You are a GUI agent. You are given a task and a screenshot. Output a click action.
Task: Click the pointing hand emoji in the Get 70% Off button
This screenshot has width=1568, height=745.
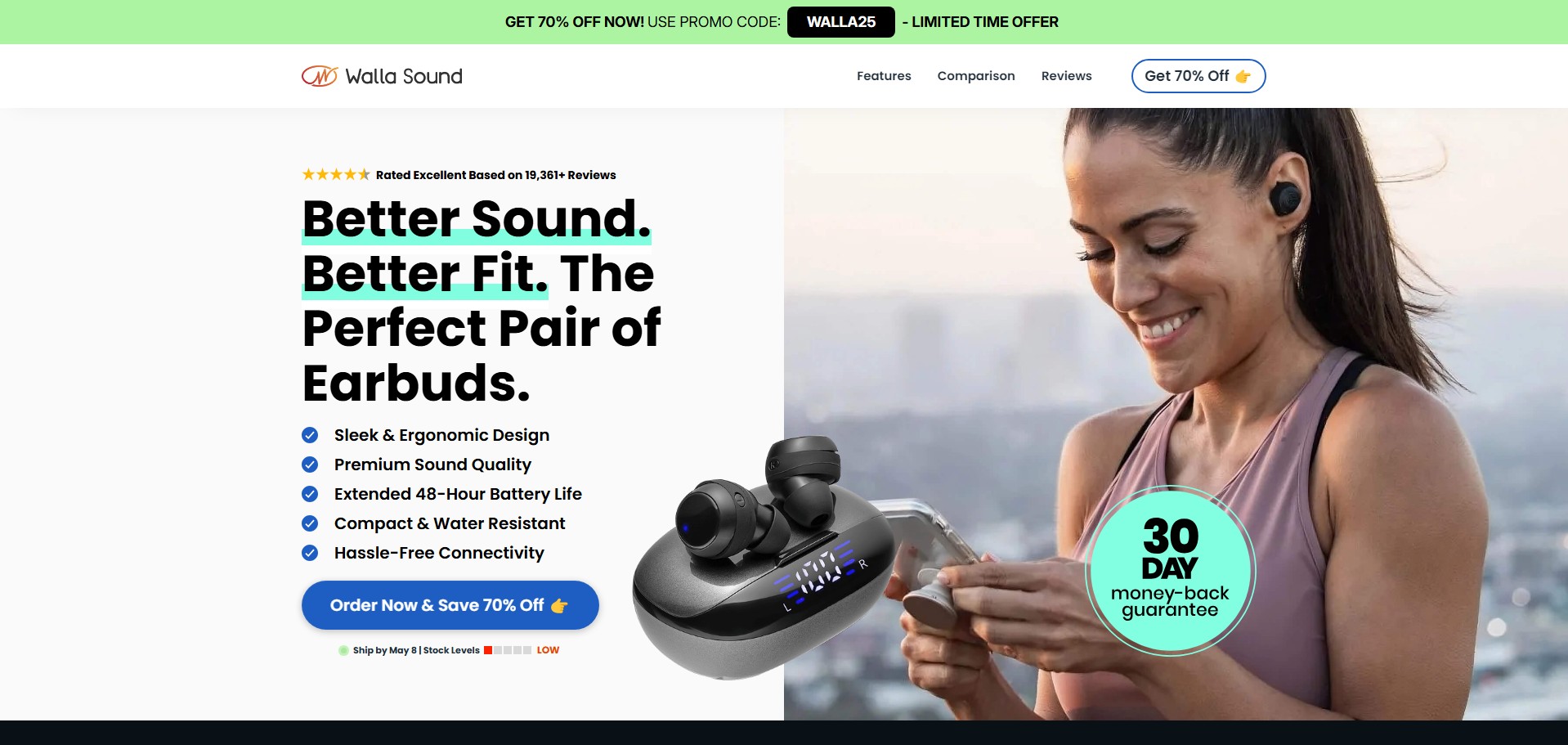click(x=1243, y=76)
